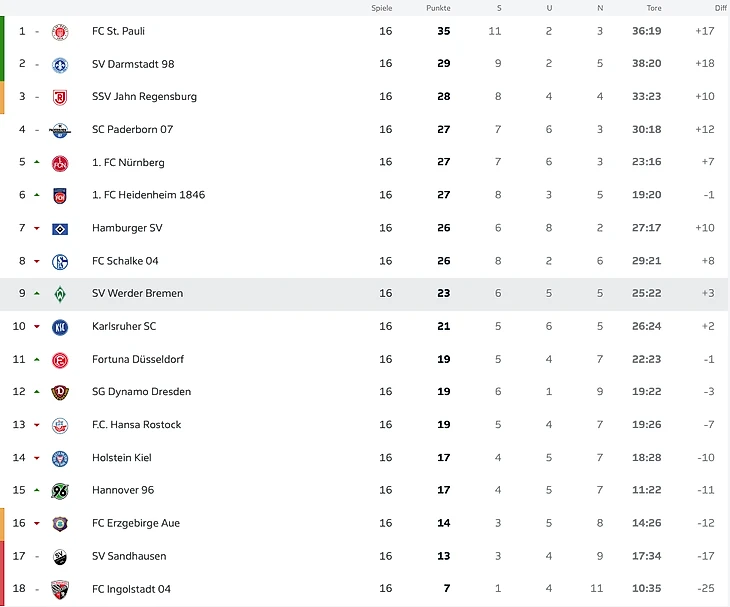Image resolution: width=730 pixels, height=607 pixels.
Task: Click the Hamburger SV diamond logo
Action: (x=60, y=229)
